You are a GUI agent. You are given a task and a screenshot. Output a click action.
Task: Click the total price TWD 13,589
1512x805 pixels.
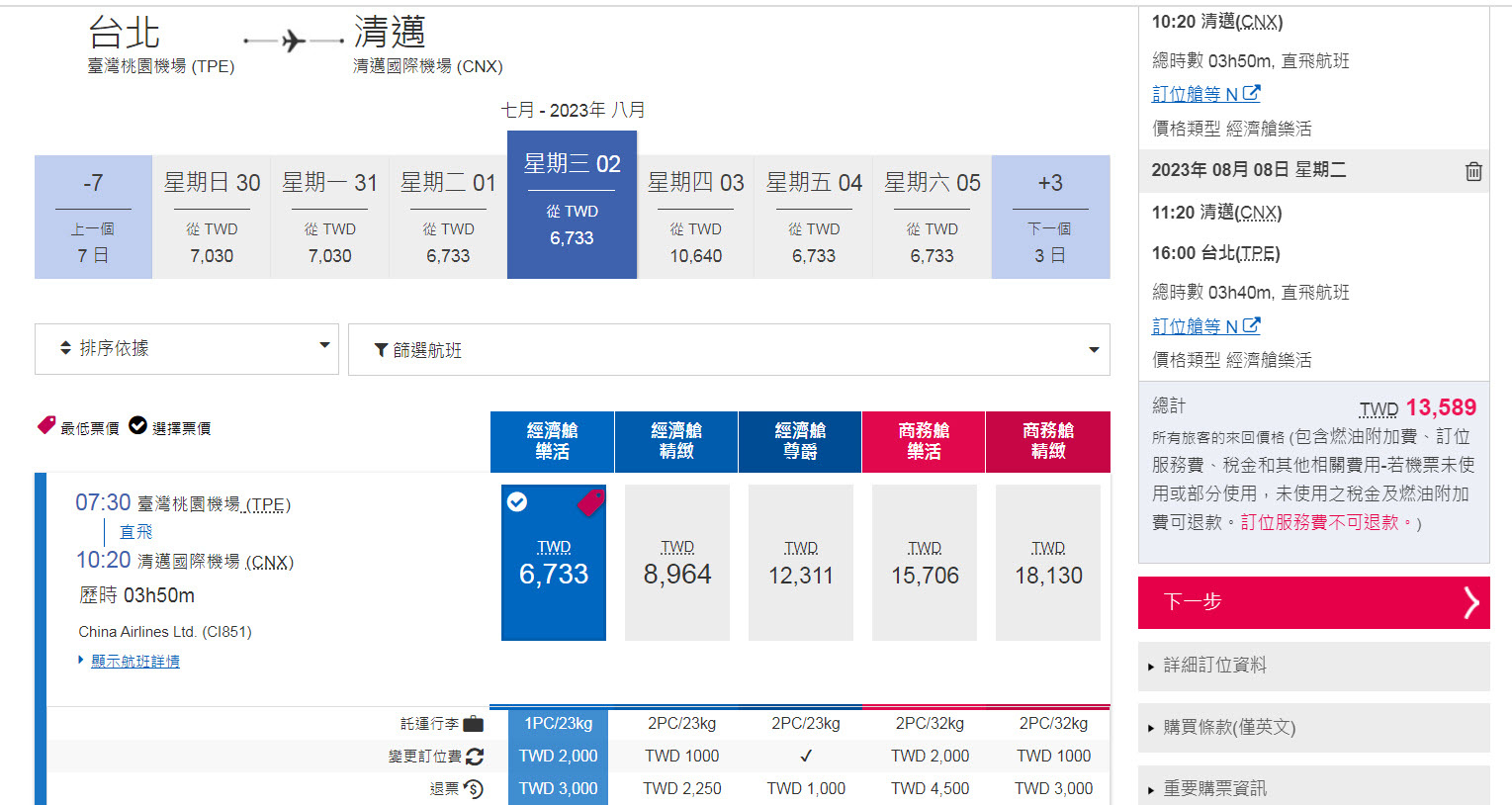coord(1417,407)
